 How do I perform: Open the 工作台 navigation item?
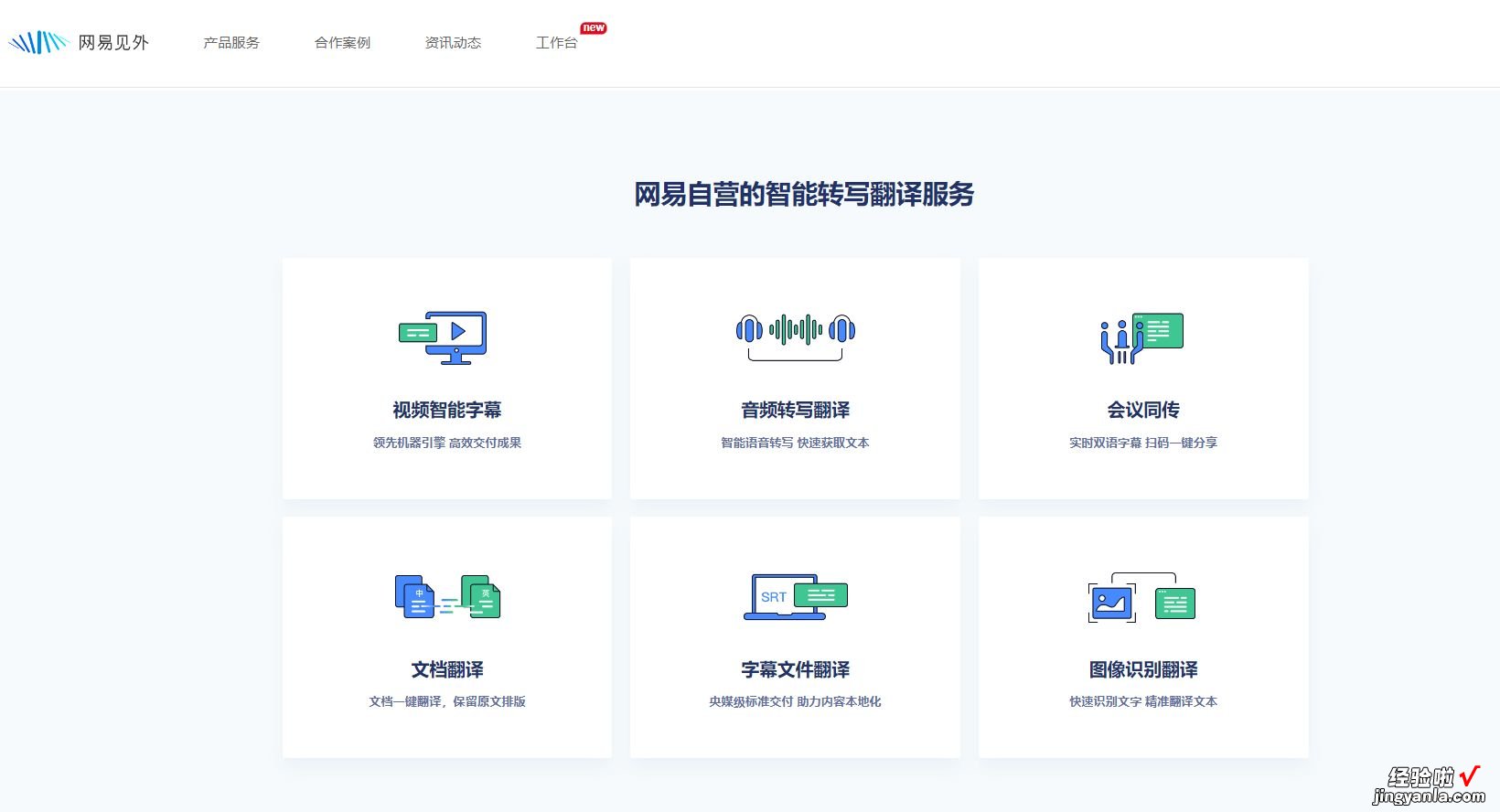(556, 43)
